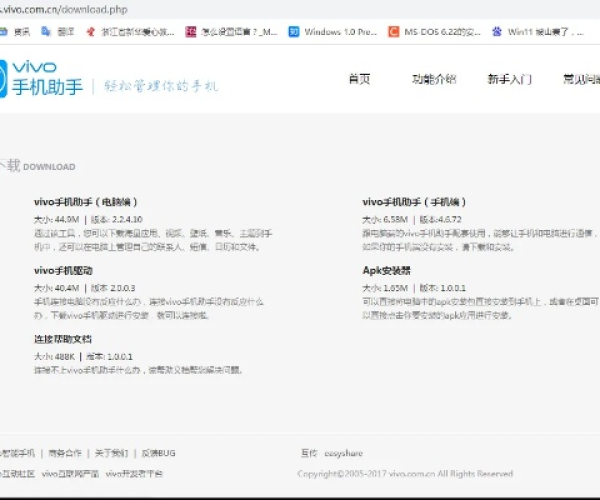The width and height of the screenshot is (600, 500).
Task: Open the 连接帮助文档 download
Action: tap(63, 339)
